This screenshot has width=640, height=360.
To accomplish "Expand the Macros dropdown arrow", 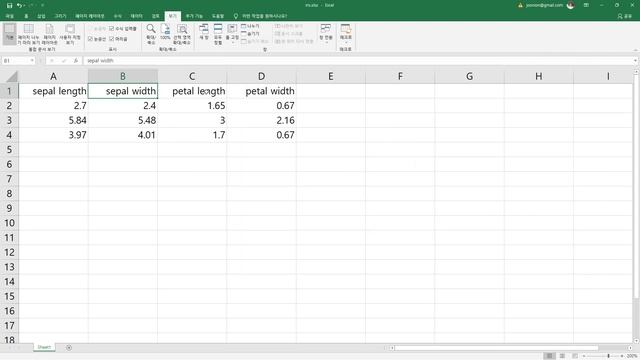I will pos(346,42).
